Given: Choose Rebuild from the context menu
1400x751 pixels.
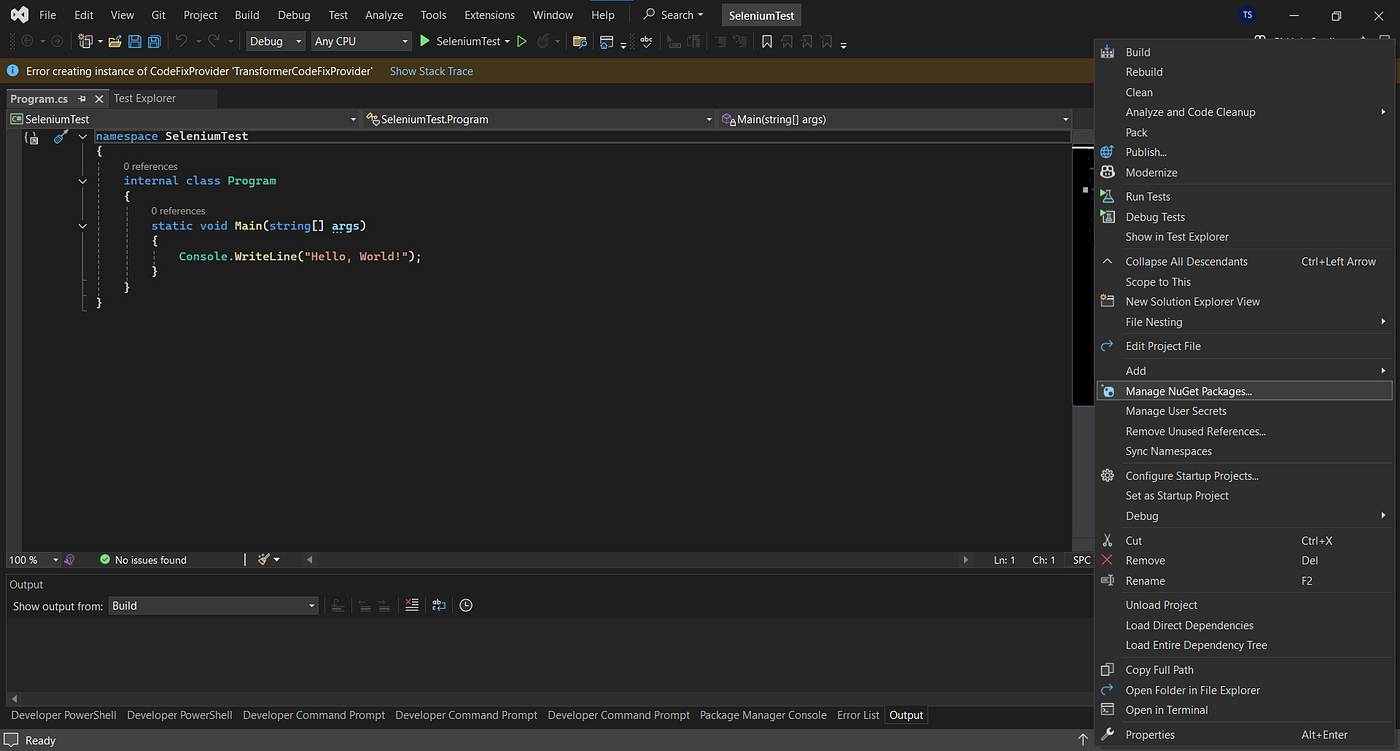Looking at the screenshot, I should (1244, 72).
